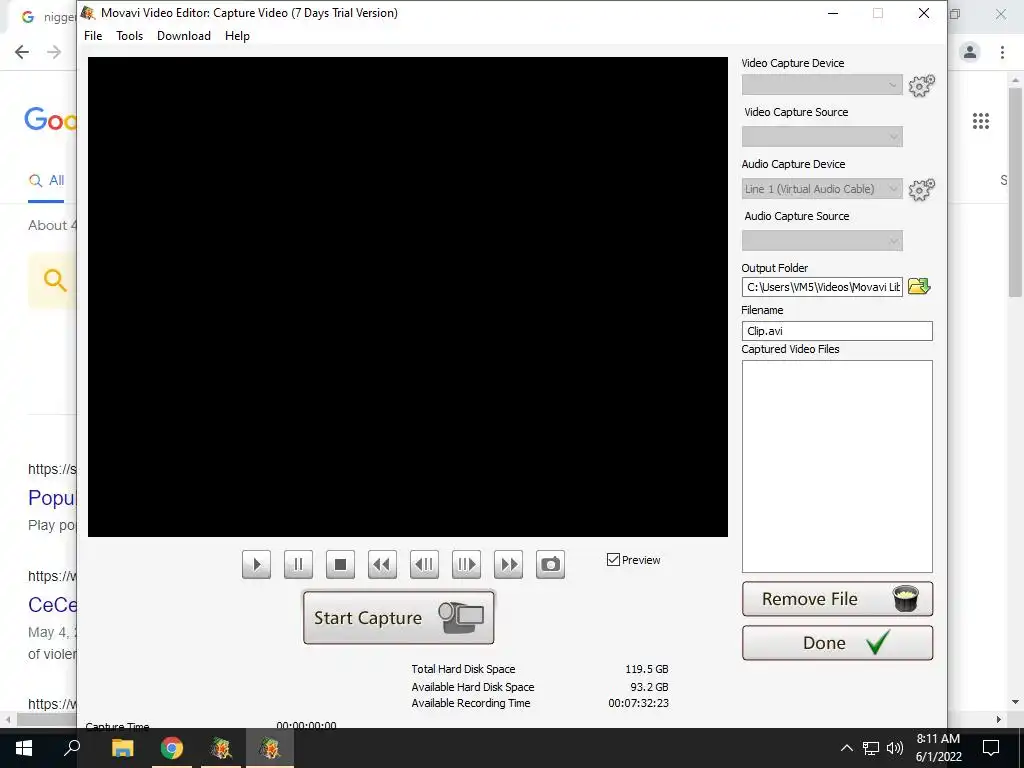Image resolution: width=1024 pixels, height=768 pixels.
Task: Take a snapshot with camera icon
Action: pyautogui.click(x=551, y=564)
